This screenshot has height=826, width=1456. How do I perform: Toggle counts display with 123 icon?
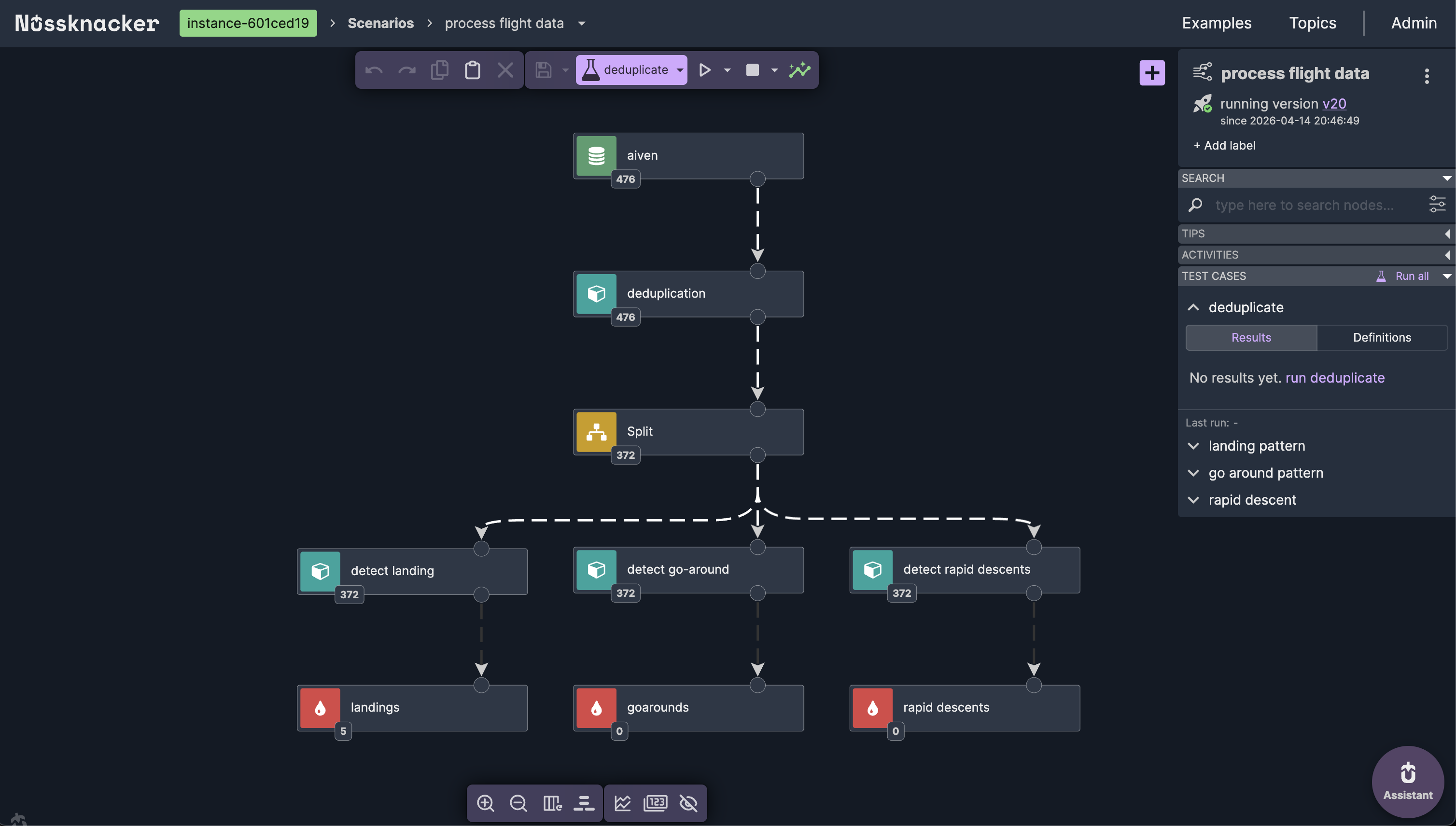coord(655,803)
